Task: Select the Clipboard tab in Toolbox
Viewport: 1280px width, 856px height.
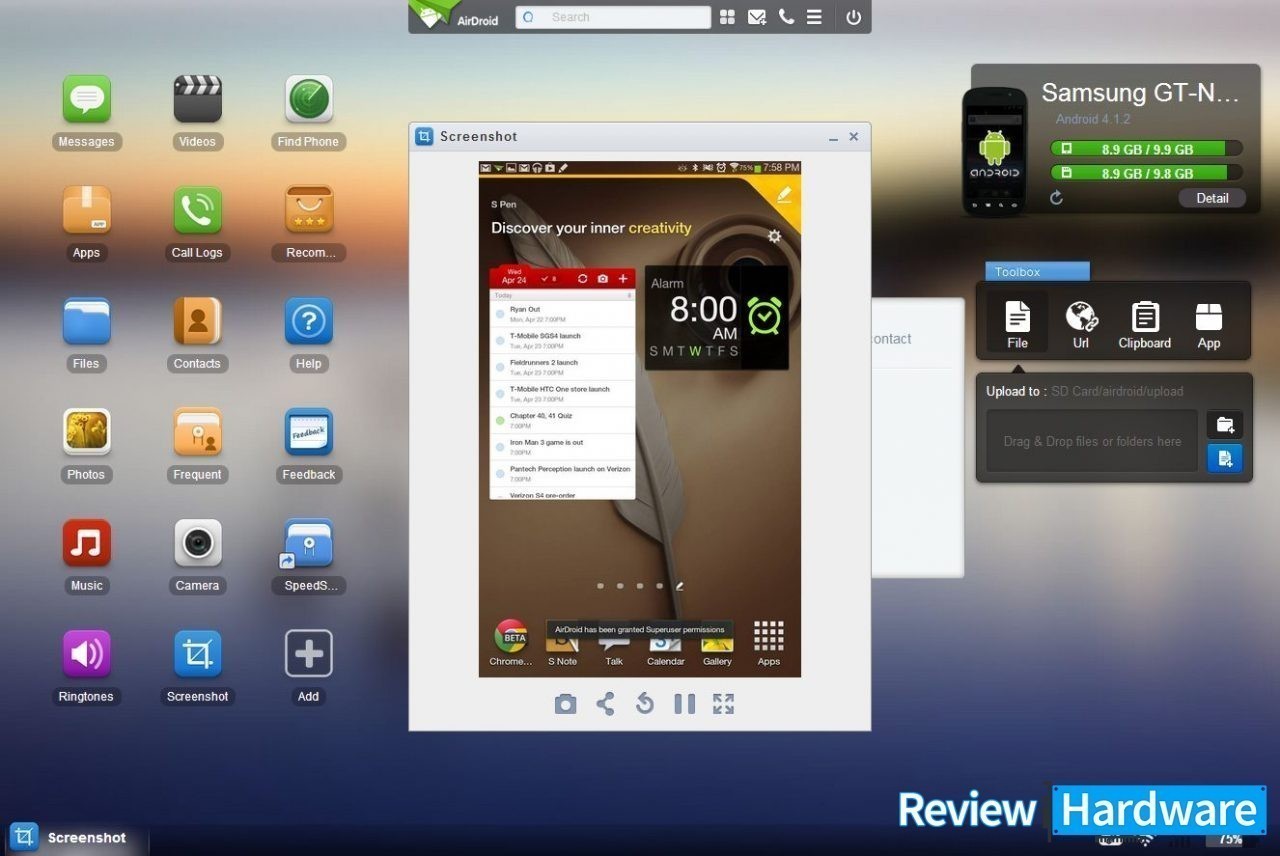Action: tap(1145, 324)
